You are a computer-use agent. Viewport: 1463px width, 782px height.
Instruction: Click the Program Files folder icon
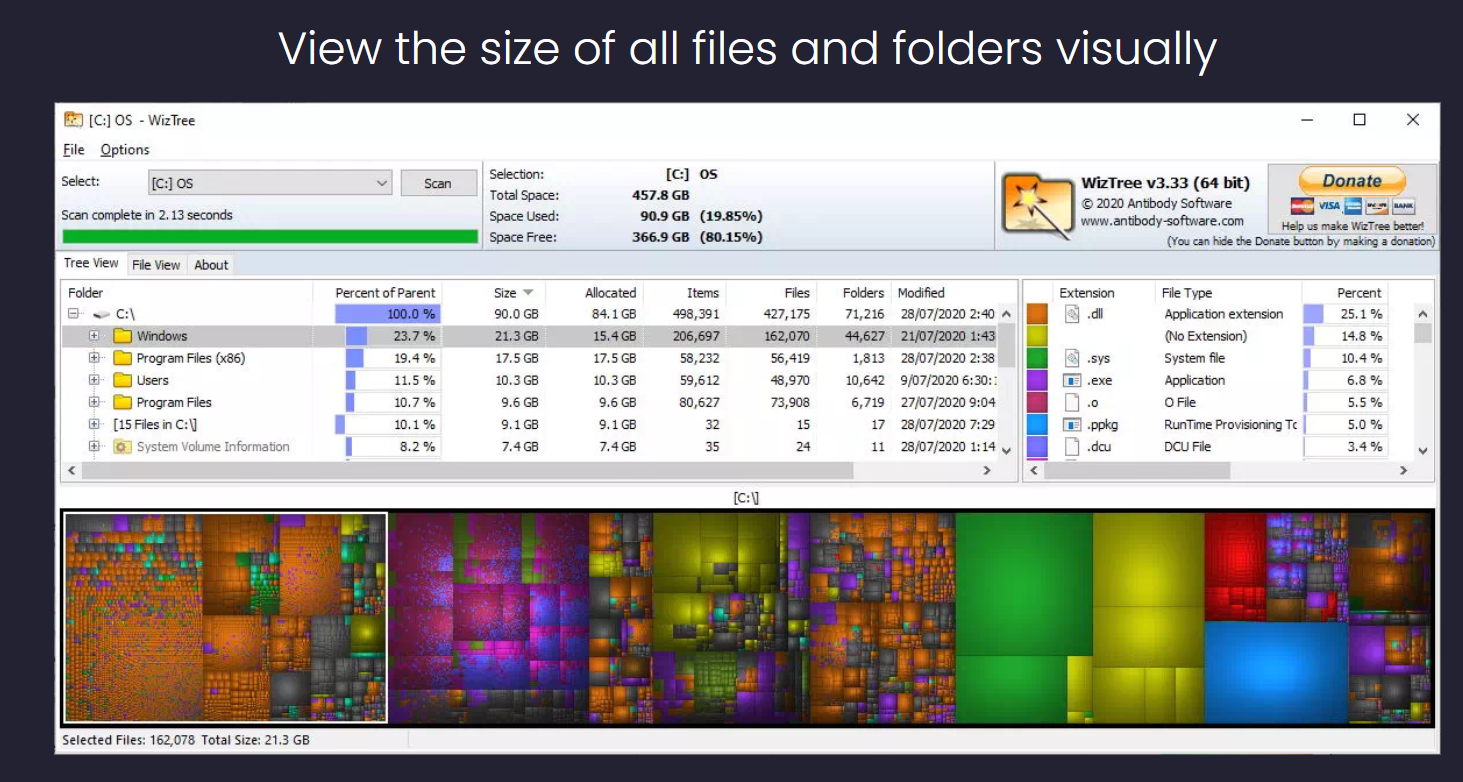[x=123, y=402]
